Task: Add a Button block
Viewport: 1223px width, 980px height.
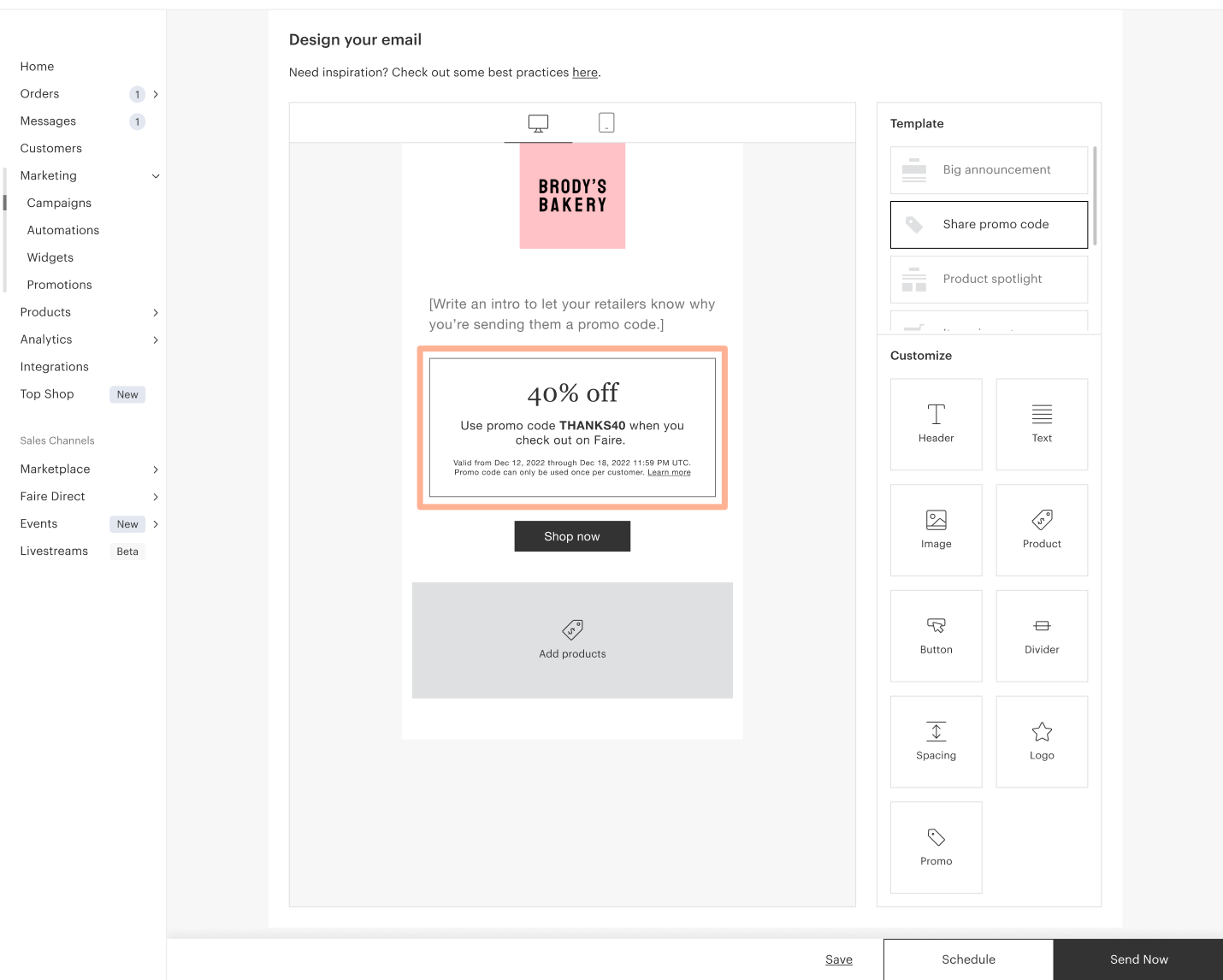Action: click(x=936, y=636)
